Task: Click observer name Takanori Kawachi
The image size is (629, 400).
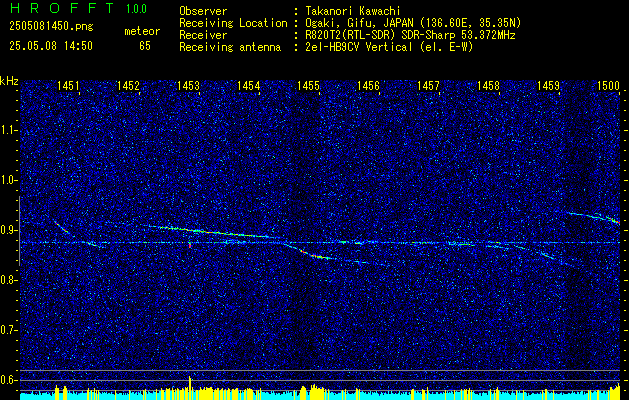Action: (352, 11)
